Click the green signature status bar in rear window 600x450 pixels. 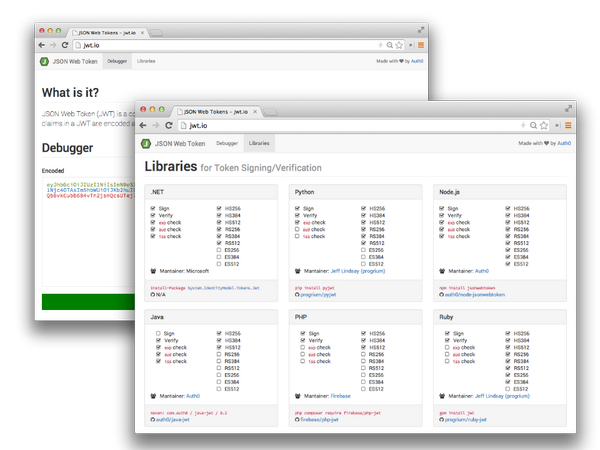88,302
